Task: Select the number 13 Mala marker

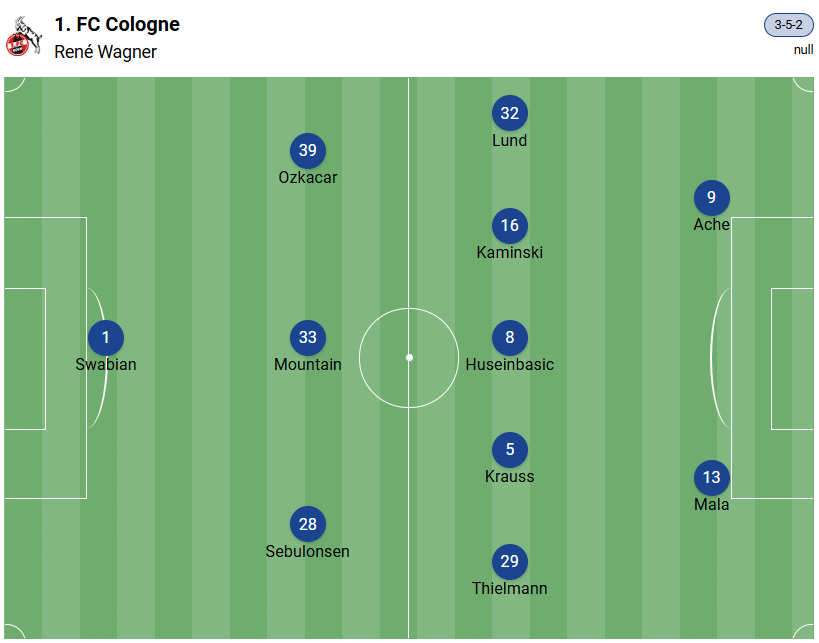Action: click(712, 478)
